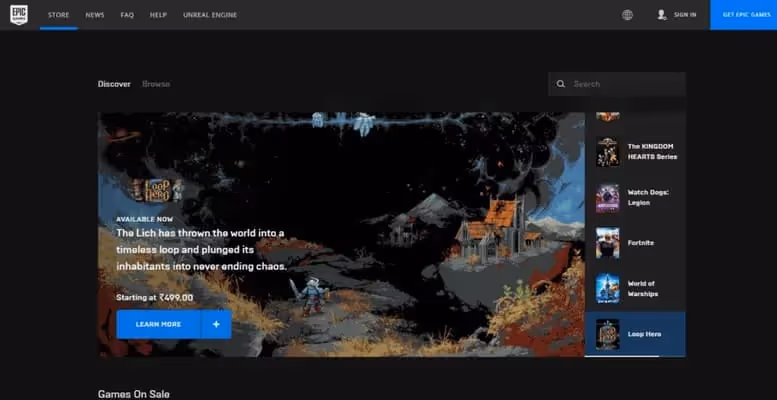
Task: Click the Loop Hero logo on banner
Action: [158, 191]
